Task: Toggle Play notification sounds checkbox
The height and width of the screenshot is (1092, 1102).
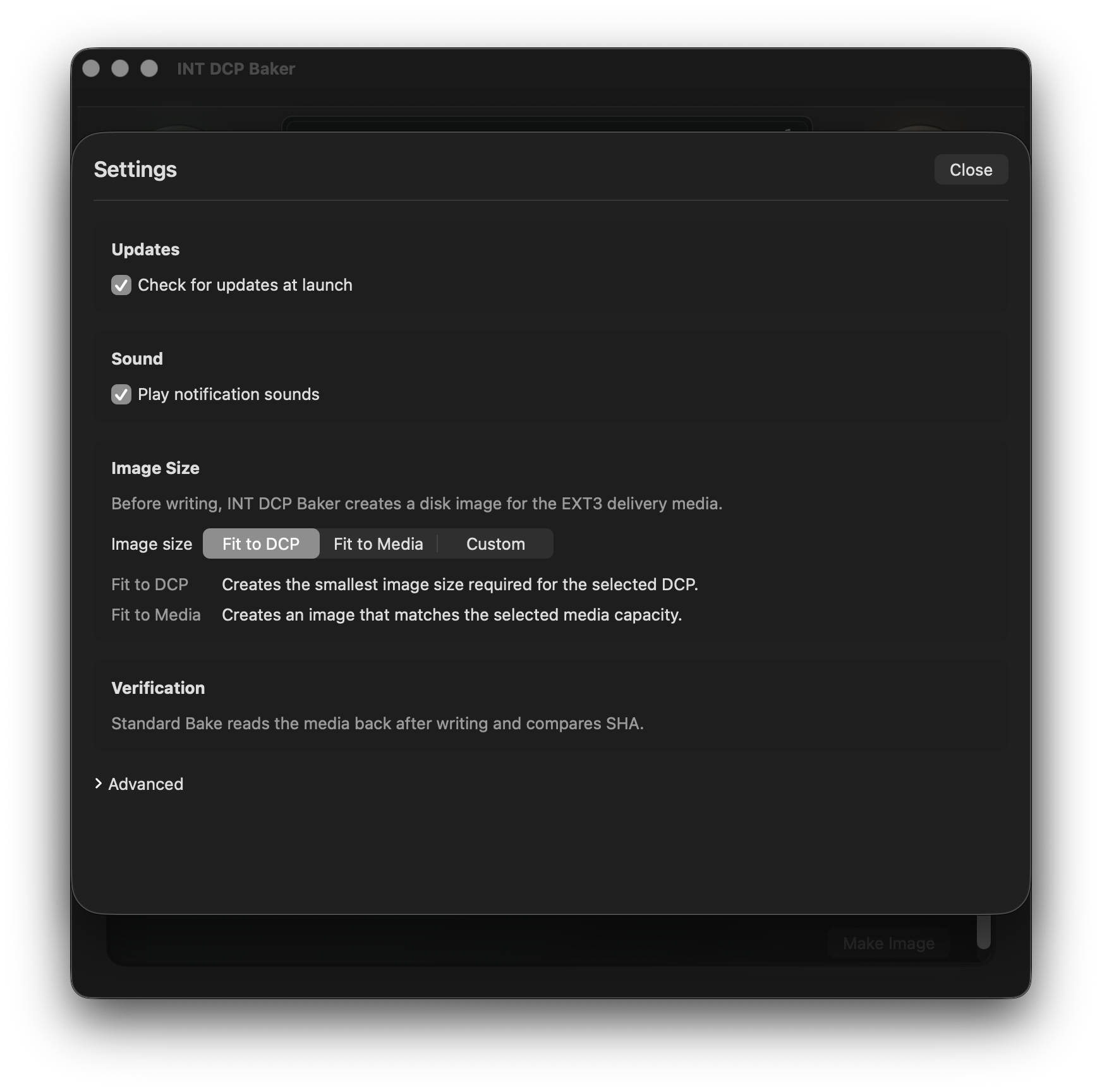Action: [121, 394]
